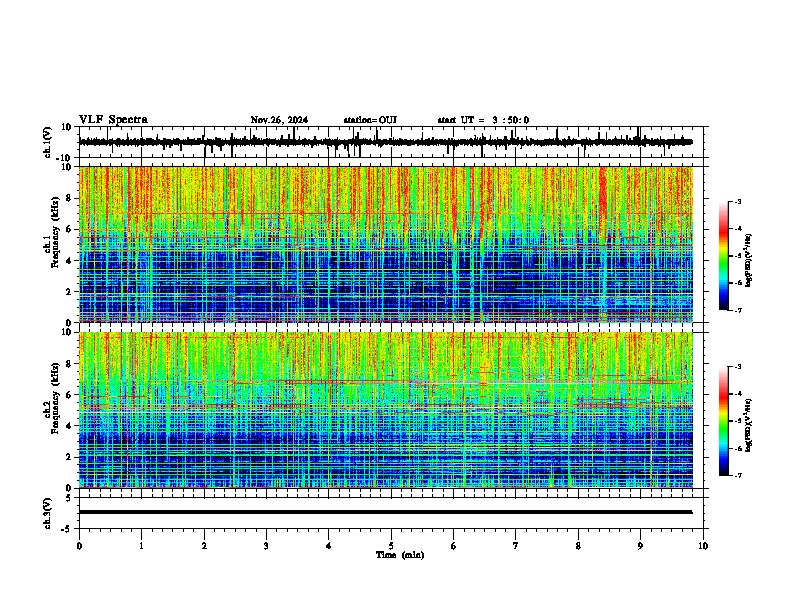Click the flat ch.3 voltage trace
This screenshot has width=792, height=612.
tap(385, 512)
